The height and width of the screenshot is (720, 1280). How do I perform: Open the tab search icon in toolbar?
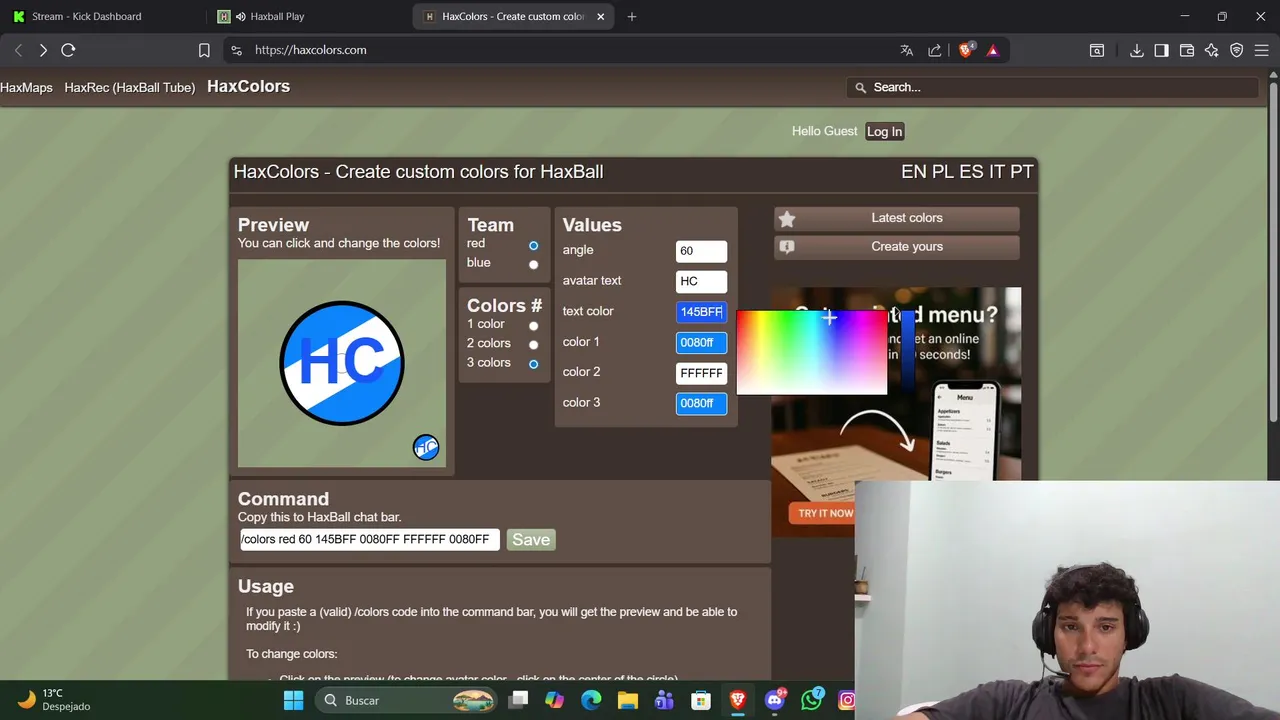[1097, 50]
